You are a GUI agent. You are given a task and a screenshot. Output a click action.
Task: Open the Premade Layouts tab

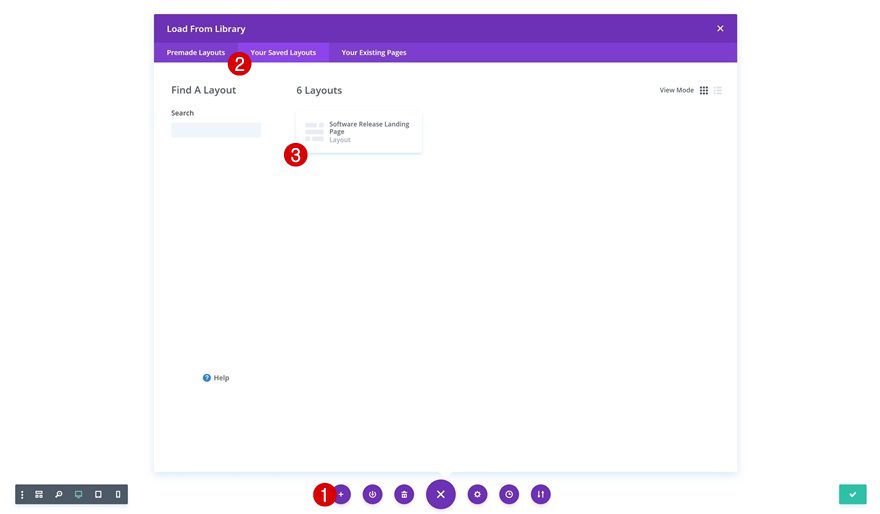coord(195,52)
